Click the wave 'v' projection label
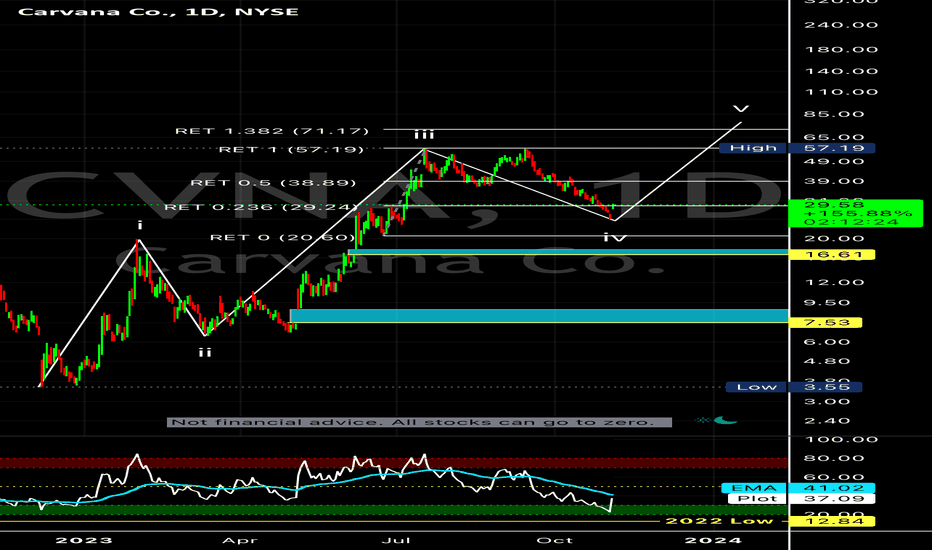Screen dimensions: 932x550 (x=741, y=109)
